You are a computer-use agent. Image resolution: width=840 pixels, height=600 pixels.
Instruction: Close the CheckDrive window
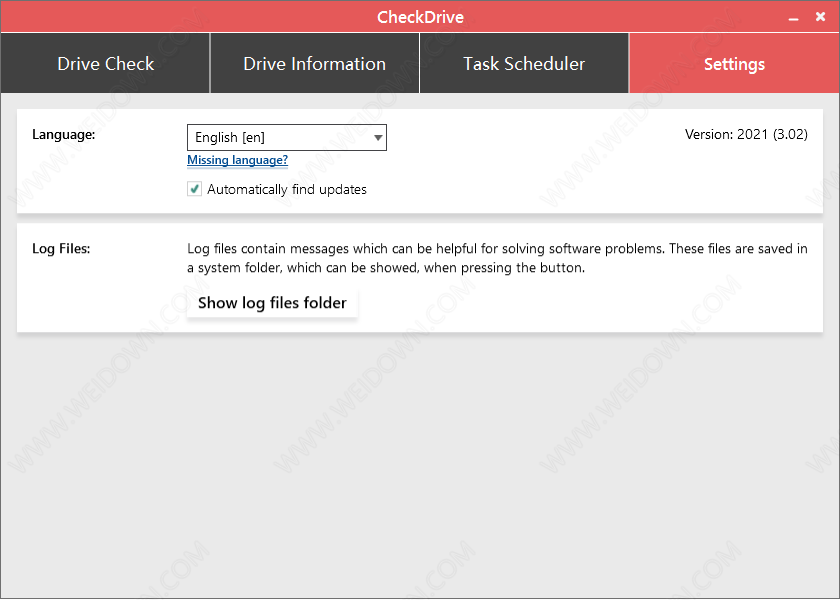[x=820, y=17]
